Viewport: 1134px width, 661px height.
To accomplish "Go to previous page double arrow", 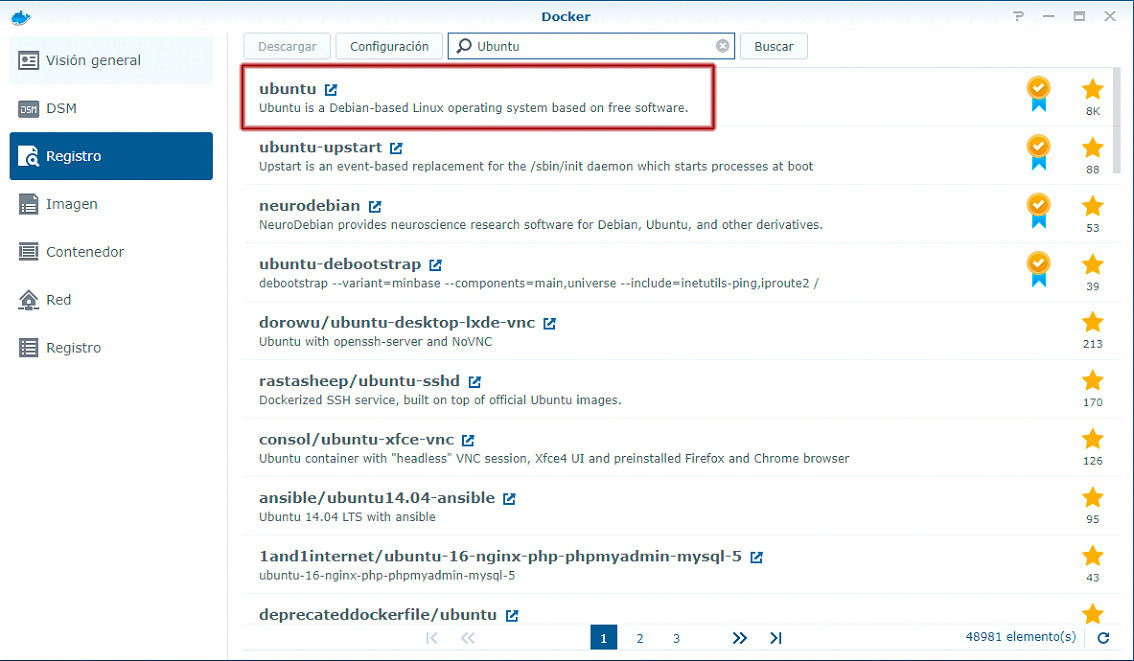I will tap(468, 638).
